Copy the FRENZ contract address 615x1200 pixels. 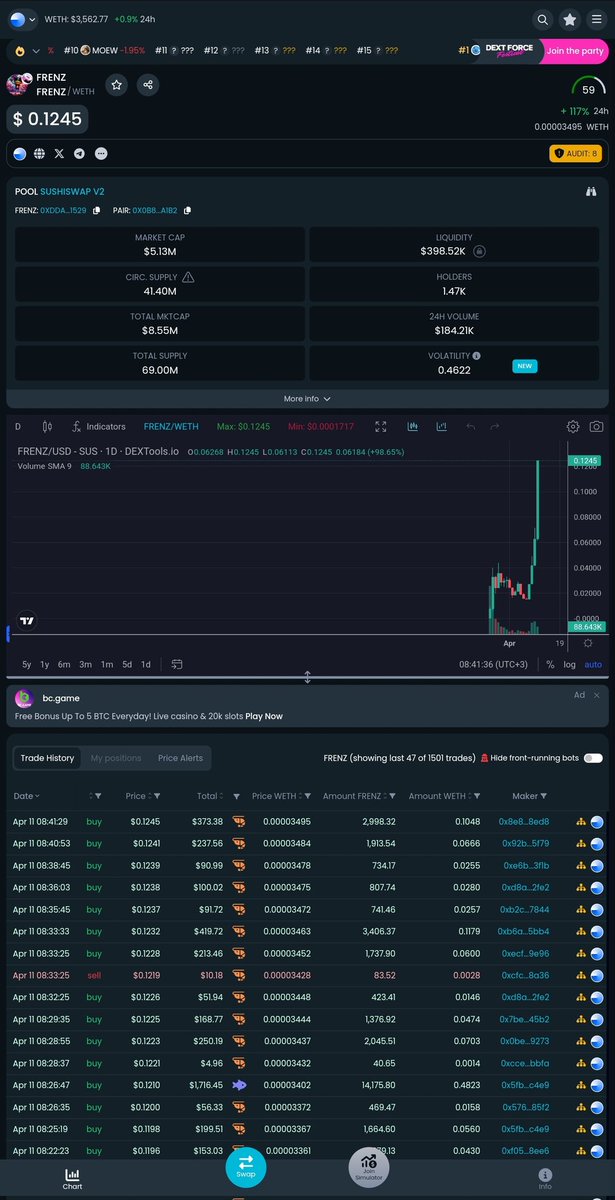(x=96, y=210)
